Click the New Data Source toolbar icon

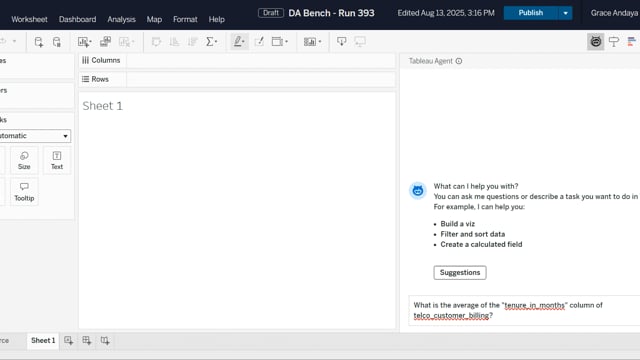click(39, 42)
